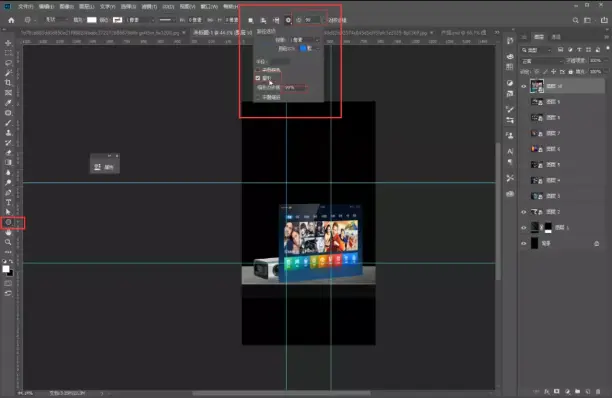This screenshot has width=612, height=398.
Task: Open the 颜色 dropdown in path options
Action: (x=310, y=48)
